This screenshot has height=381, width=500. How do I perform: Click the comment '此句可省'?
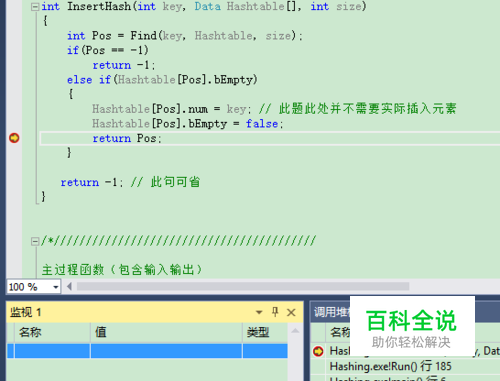tap(175, 182)
